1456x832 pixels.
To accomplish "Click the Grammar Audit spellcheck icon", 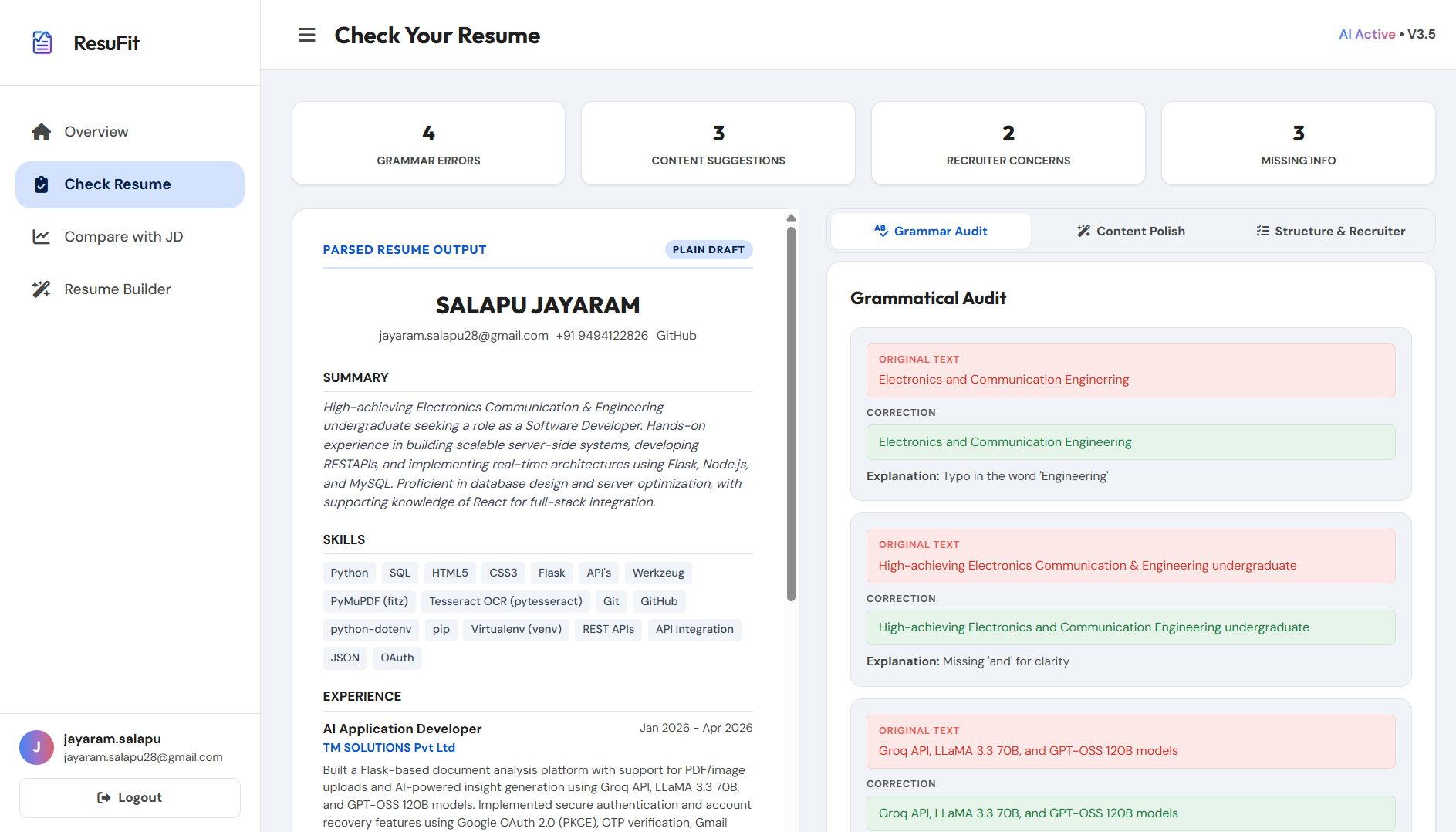I will point(881,231).
